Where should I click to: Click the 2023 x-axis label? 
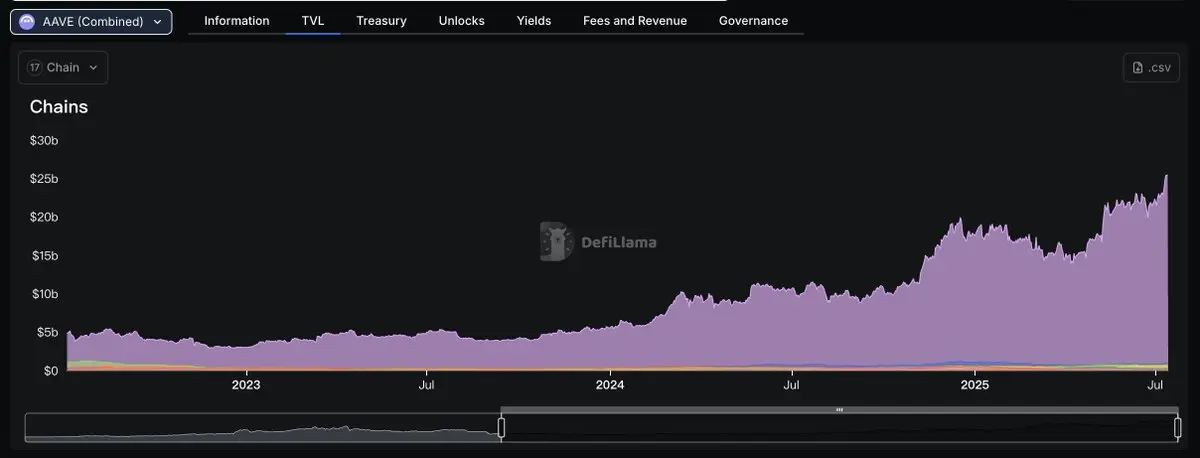[x=246, y=384]
